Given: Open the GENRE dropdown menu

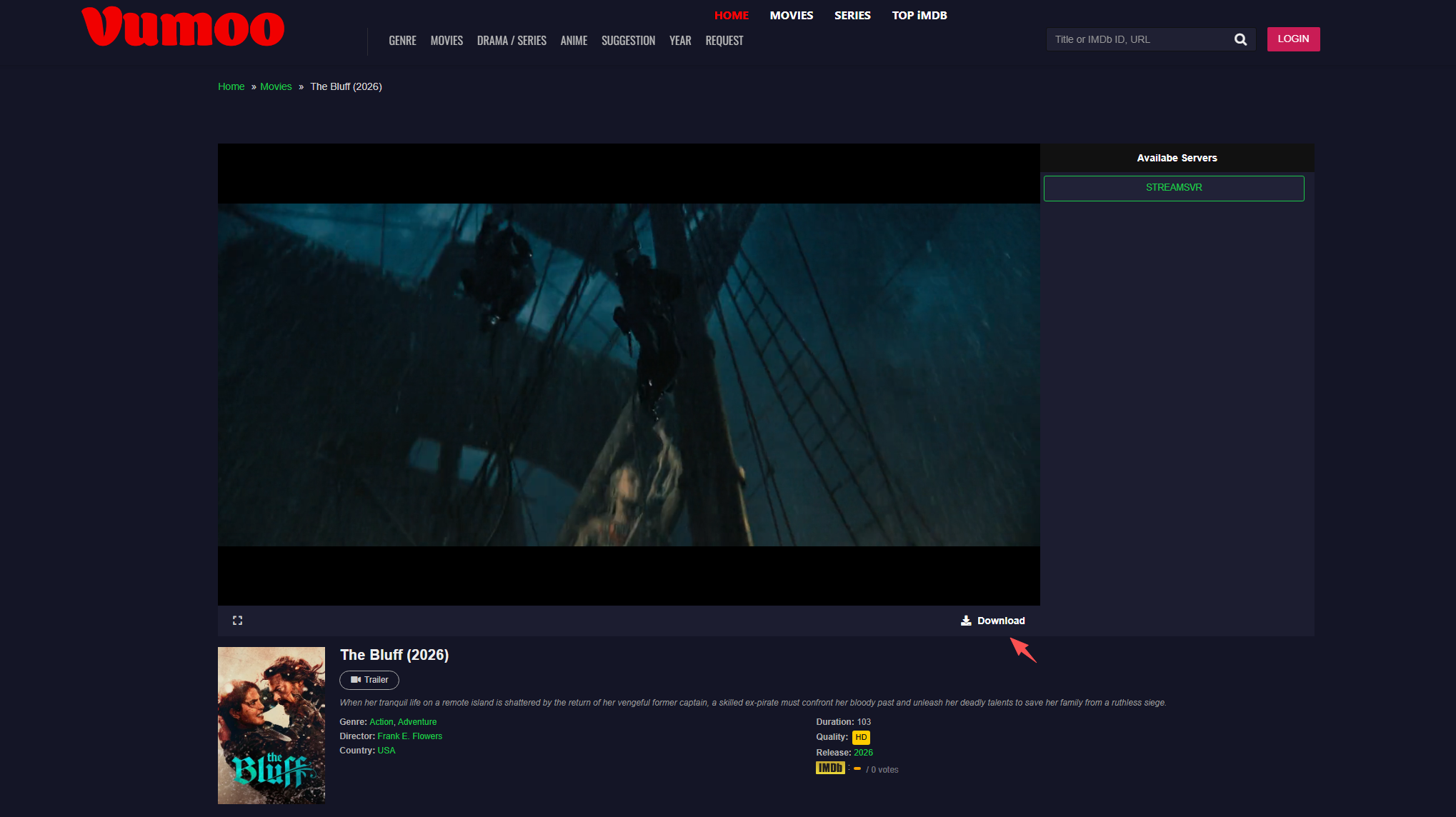Looking at the screenshot, I should (x=402, y=41).
